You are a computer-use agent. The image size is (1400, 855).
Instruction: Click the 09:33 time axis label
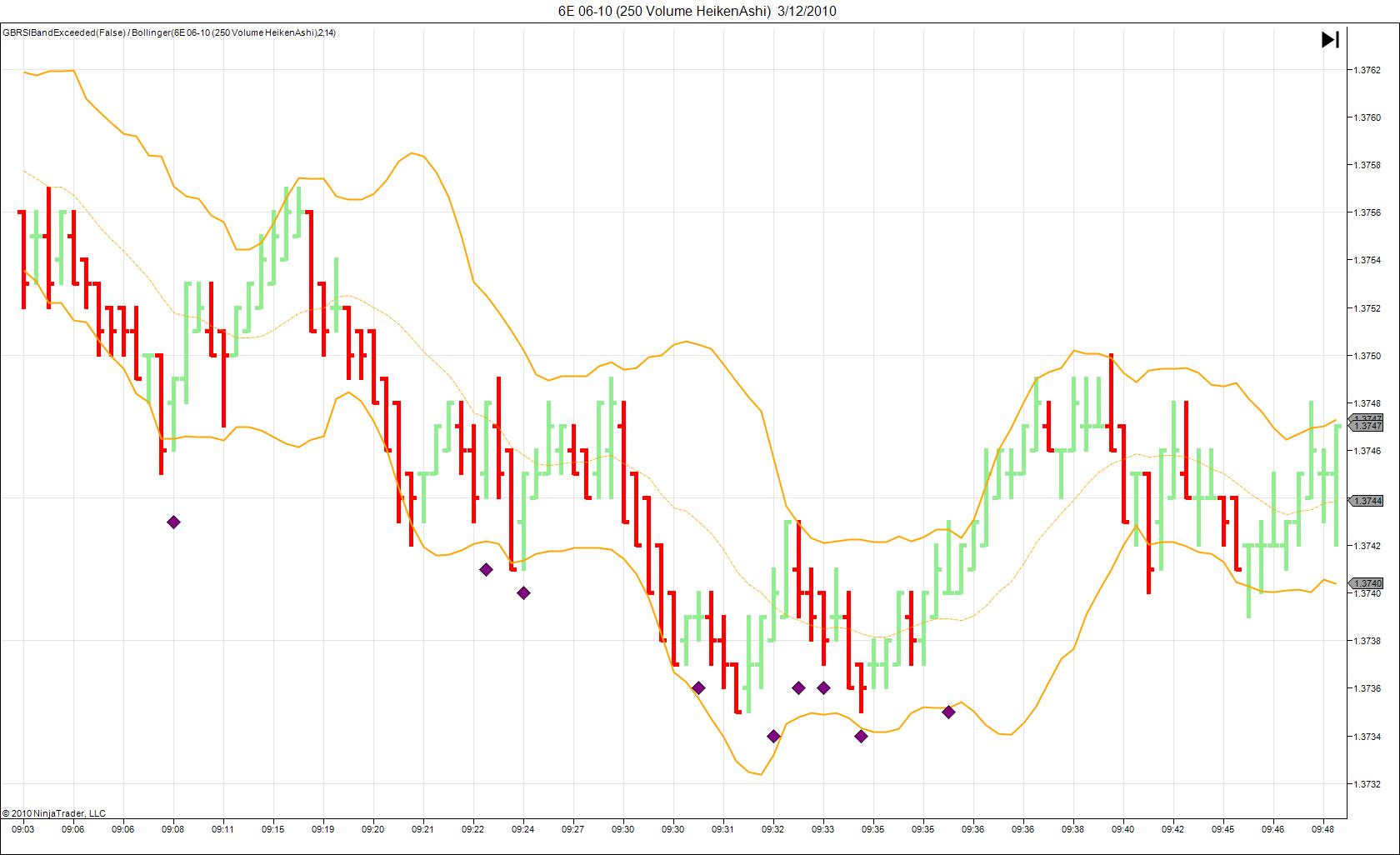(x=823, y=829)
